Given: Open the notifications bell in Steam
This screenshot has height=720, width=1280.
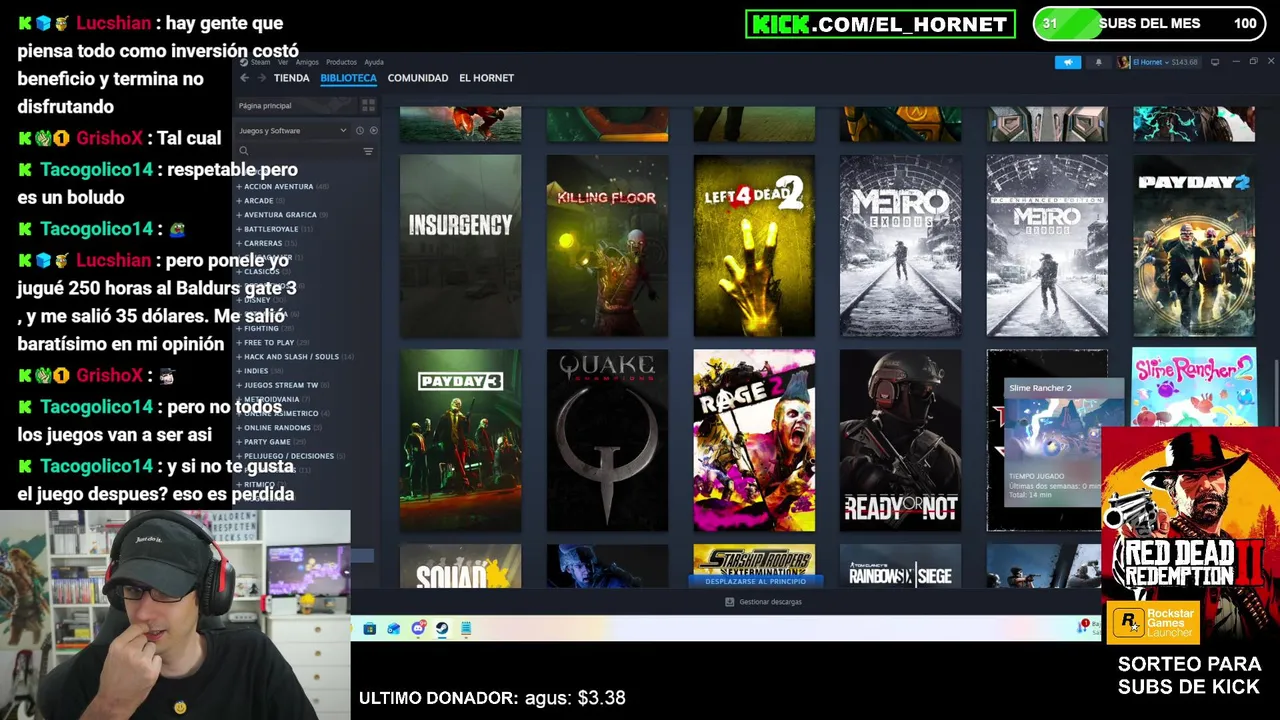Looking at the screenshot, I should tap(1098, 62).
